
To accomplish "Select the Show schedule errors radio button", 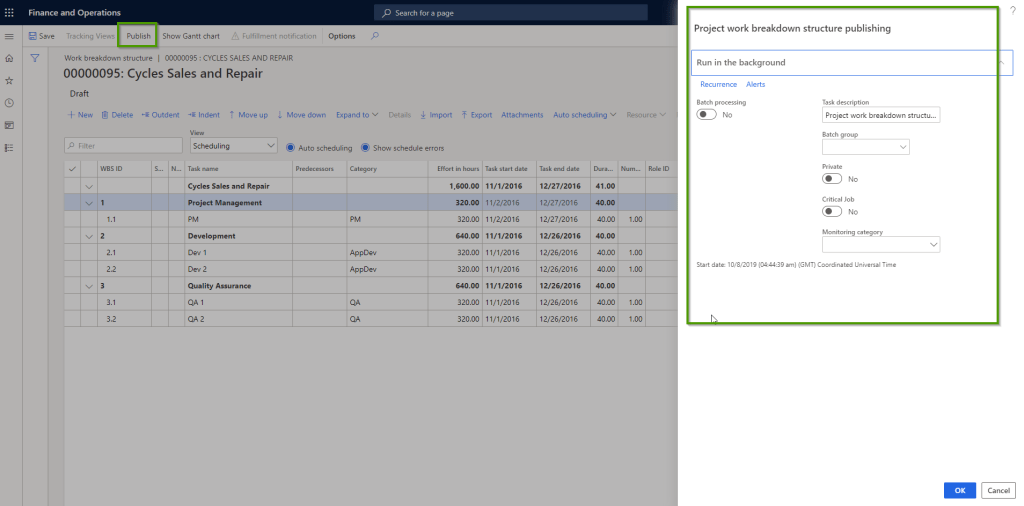I will click(x=365, y=147).
